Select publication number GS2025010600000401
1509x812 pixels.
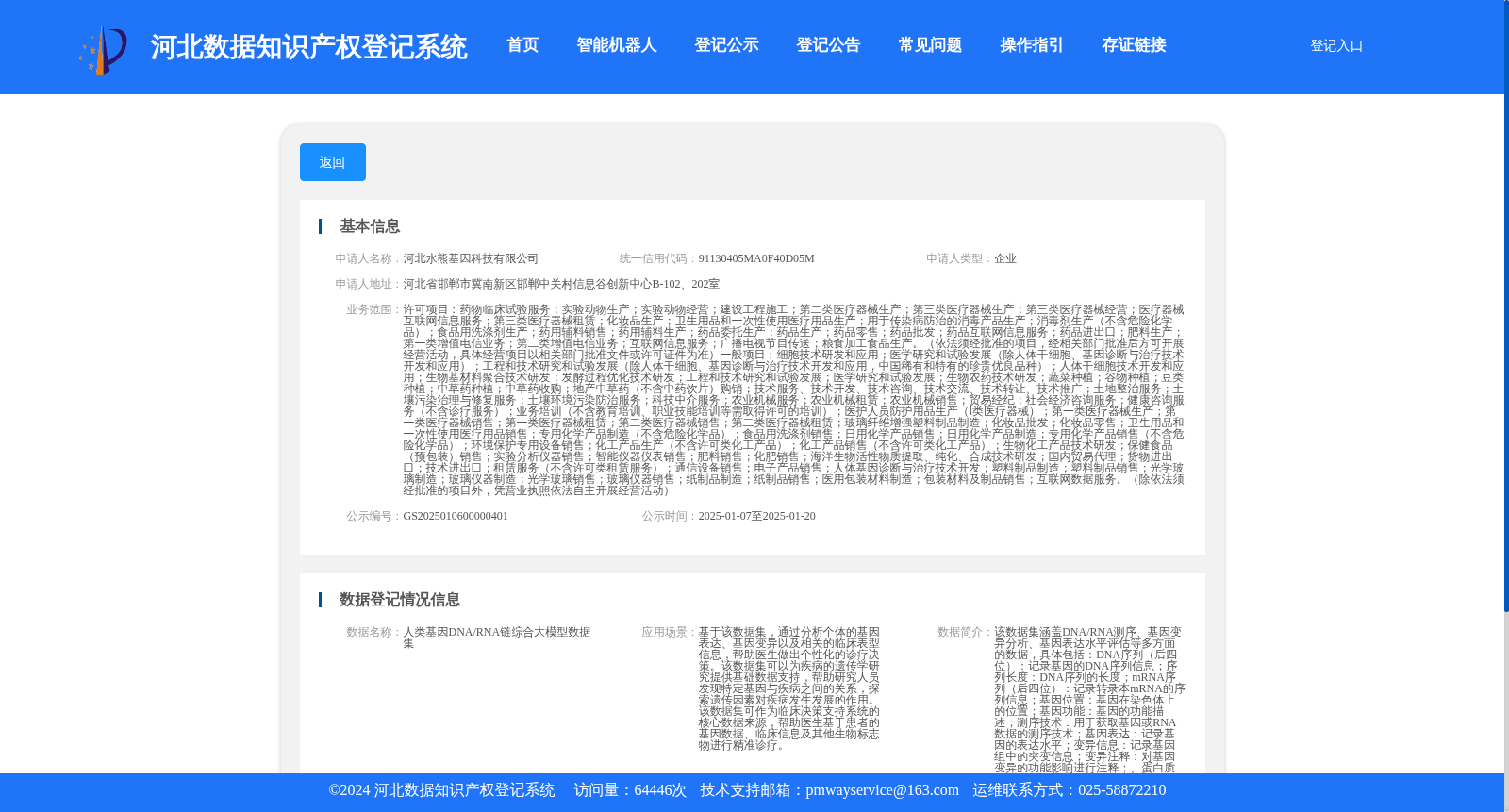pyautogui.click(x=456, y=516)
